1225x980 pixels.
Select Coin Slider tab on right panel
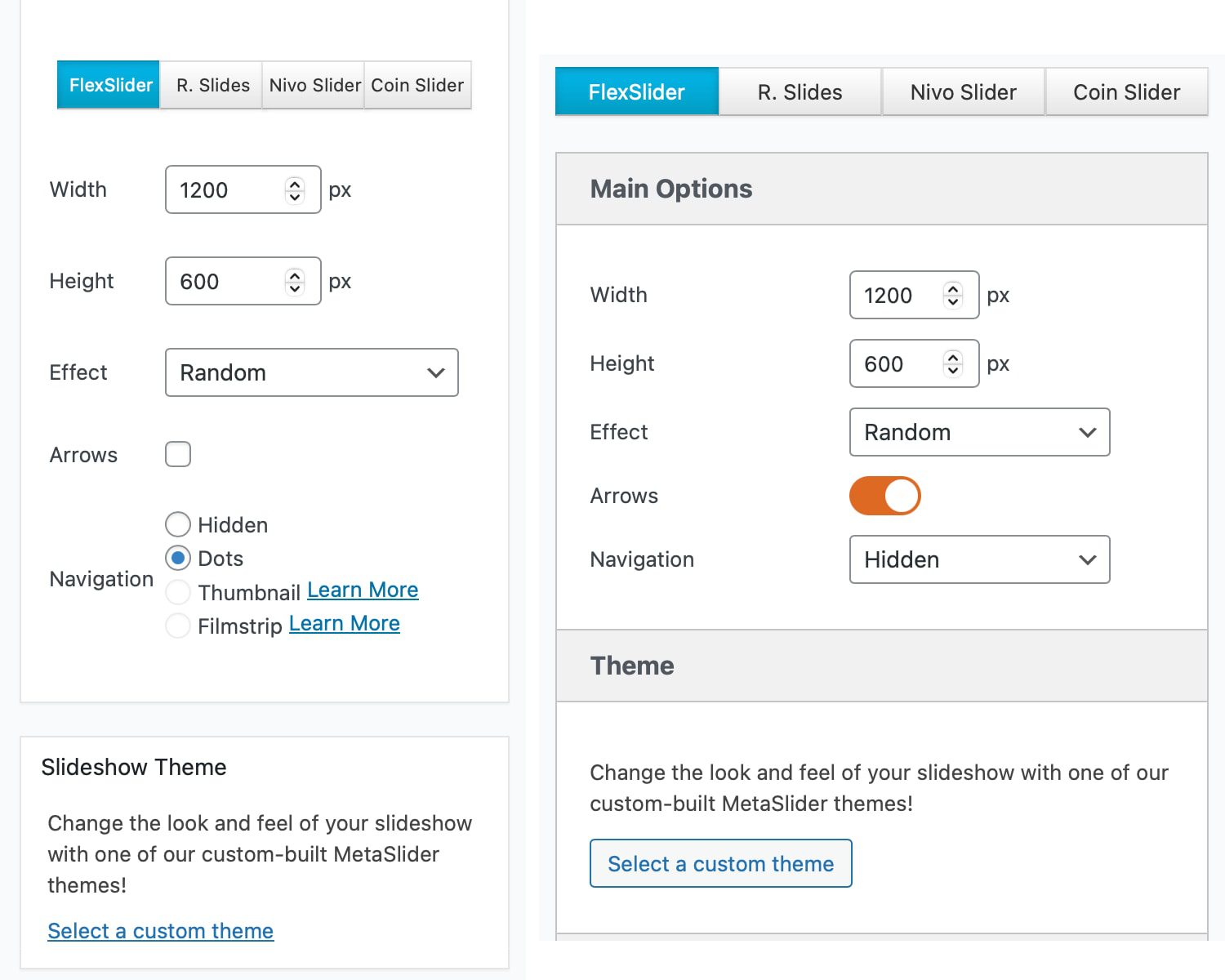pyautogui.click(x=1126, y=92)
